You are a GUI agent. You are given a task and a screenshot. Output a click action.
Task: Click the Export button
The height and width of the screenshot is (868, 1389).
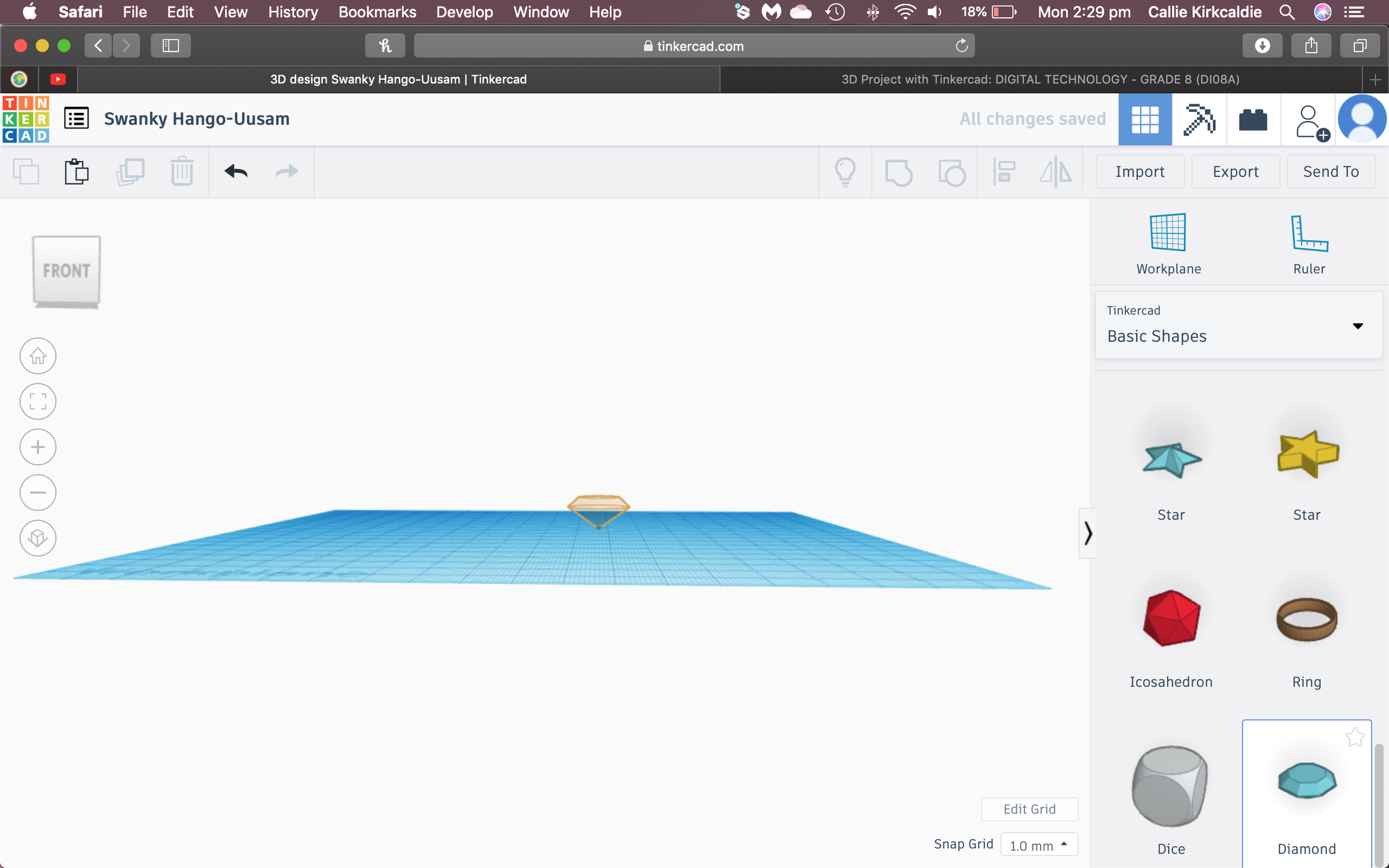[1235, 171]
